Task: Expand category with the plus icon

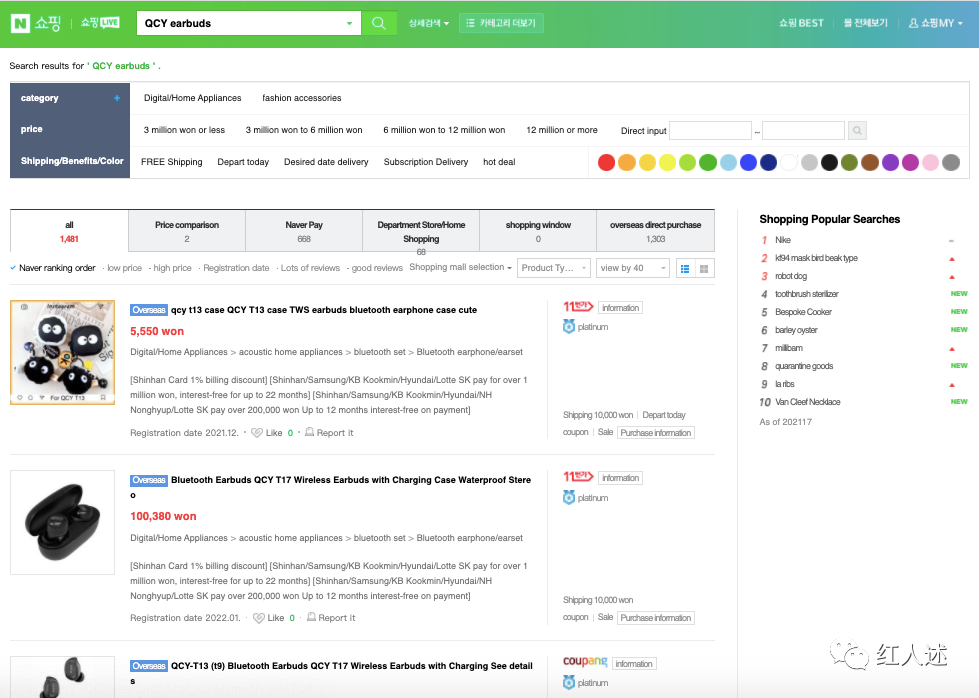Action: 117,98
